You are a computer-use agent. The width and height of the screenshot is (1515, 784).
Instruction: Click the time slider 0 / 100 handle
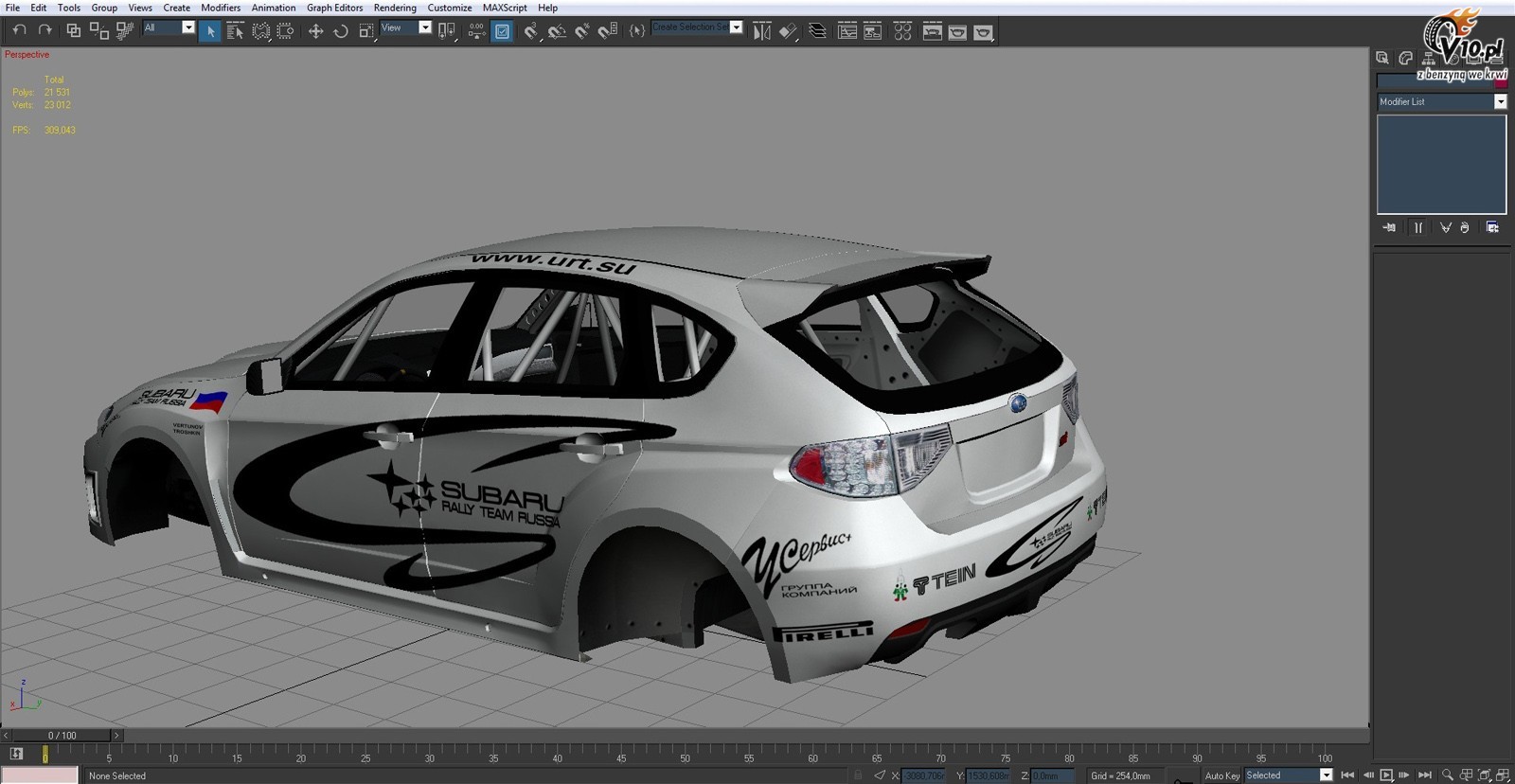[x=62, y=735]
